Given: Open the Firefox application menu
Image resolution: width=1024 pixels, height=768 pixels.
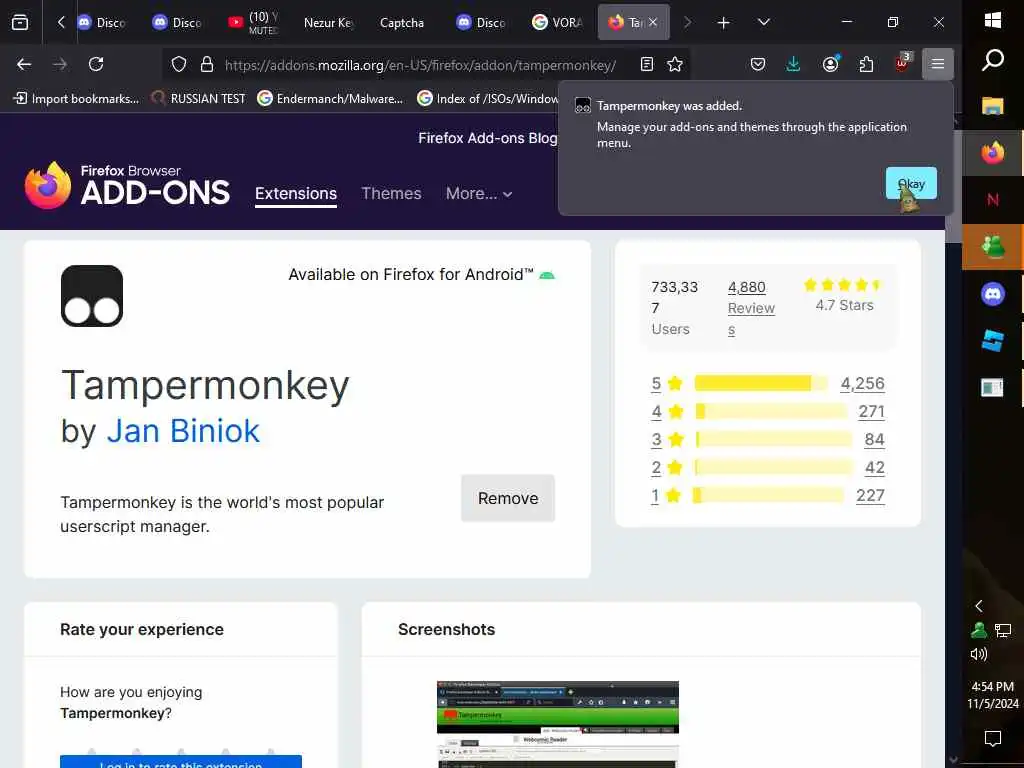Looking at the screenshot, I should pyautogui.click(x=938, y=64).
